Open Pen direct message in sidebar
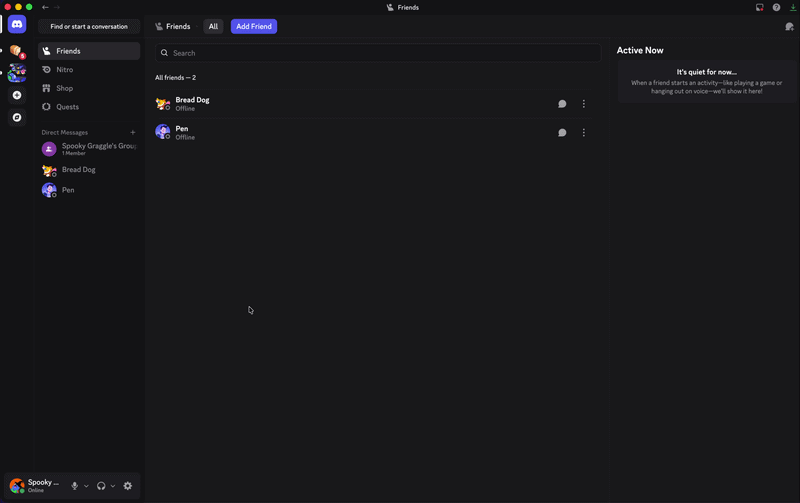Screen dimensions: 800x503 tap(89, 190)
